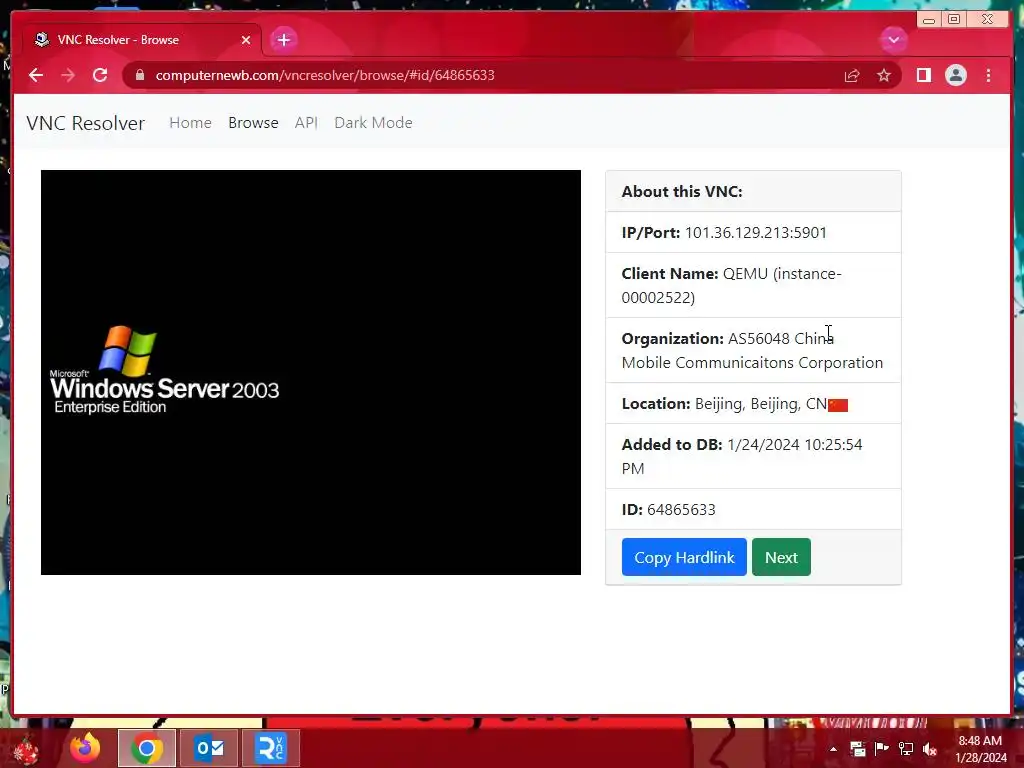Click the About this VNC header
Screen dimensions: 1024x768
pos(682,191)
